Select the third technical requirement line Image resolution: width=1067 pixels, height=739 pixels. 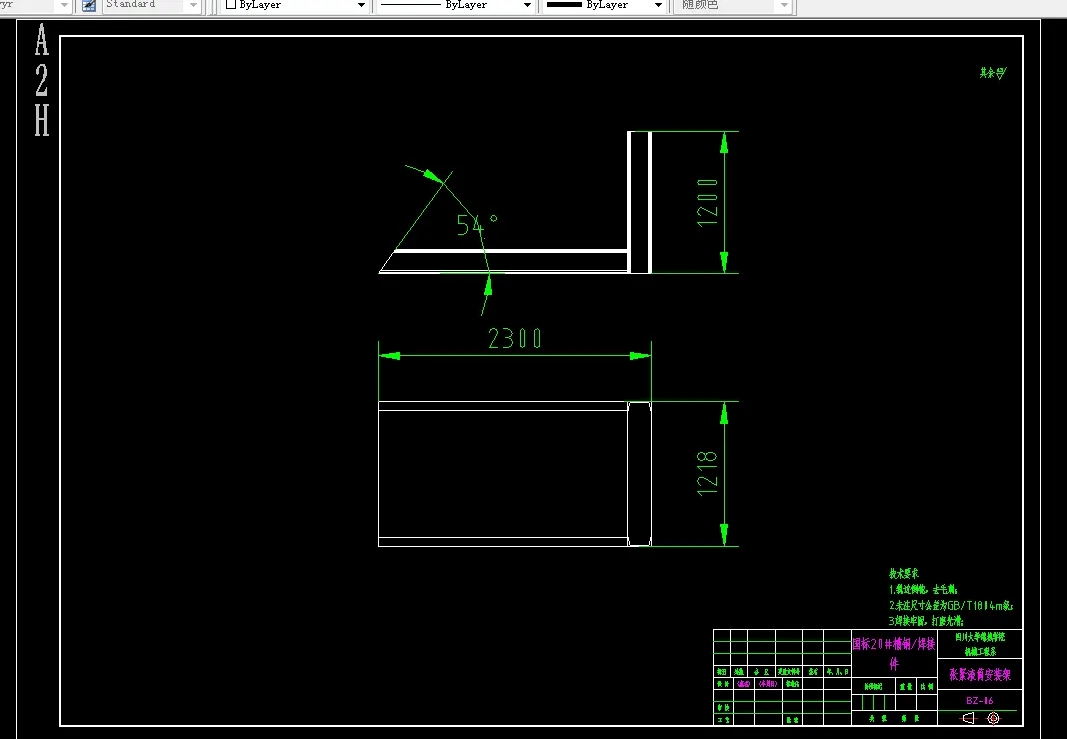(925, 621)
